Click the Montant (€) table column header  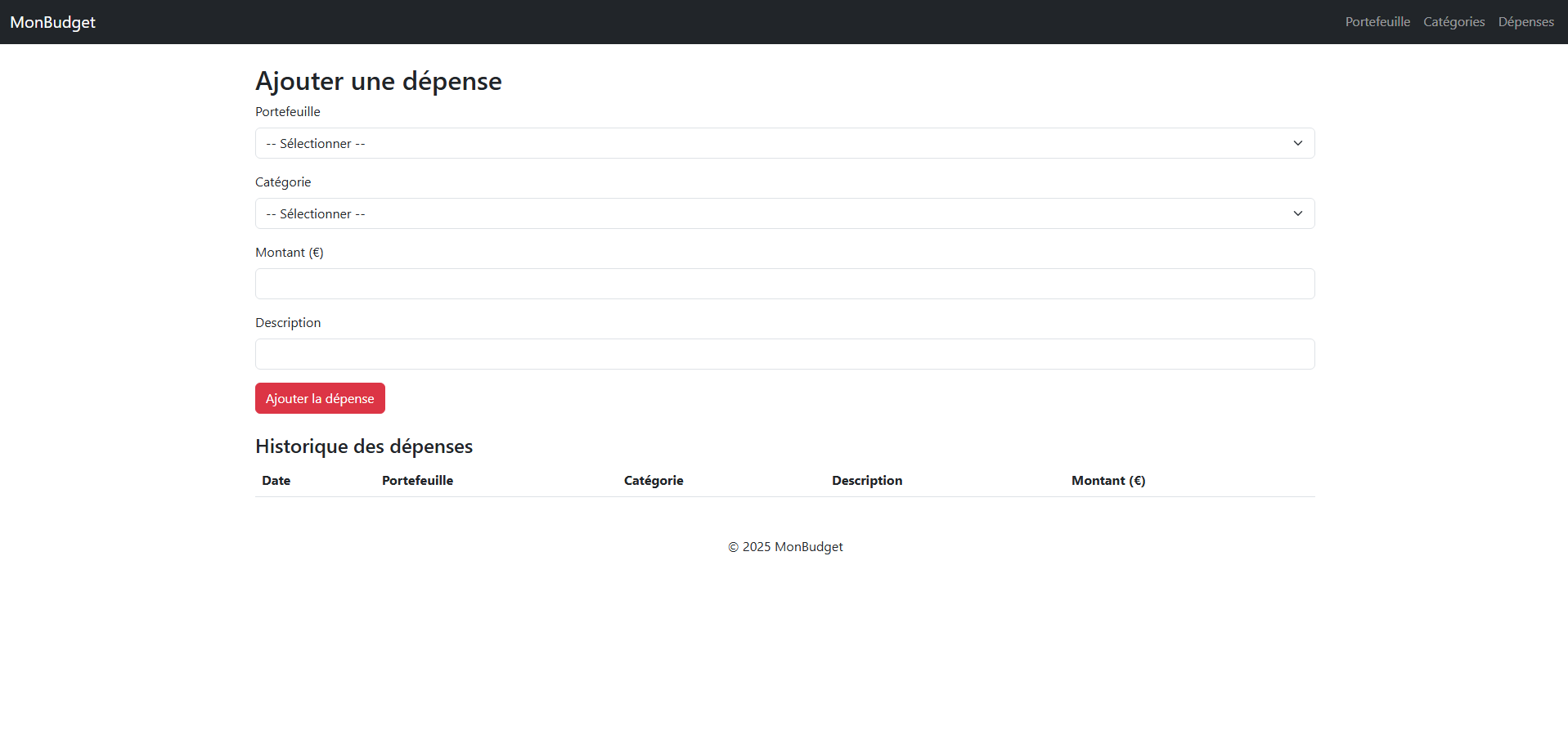pyautogui.click(x=1107, y=481)
